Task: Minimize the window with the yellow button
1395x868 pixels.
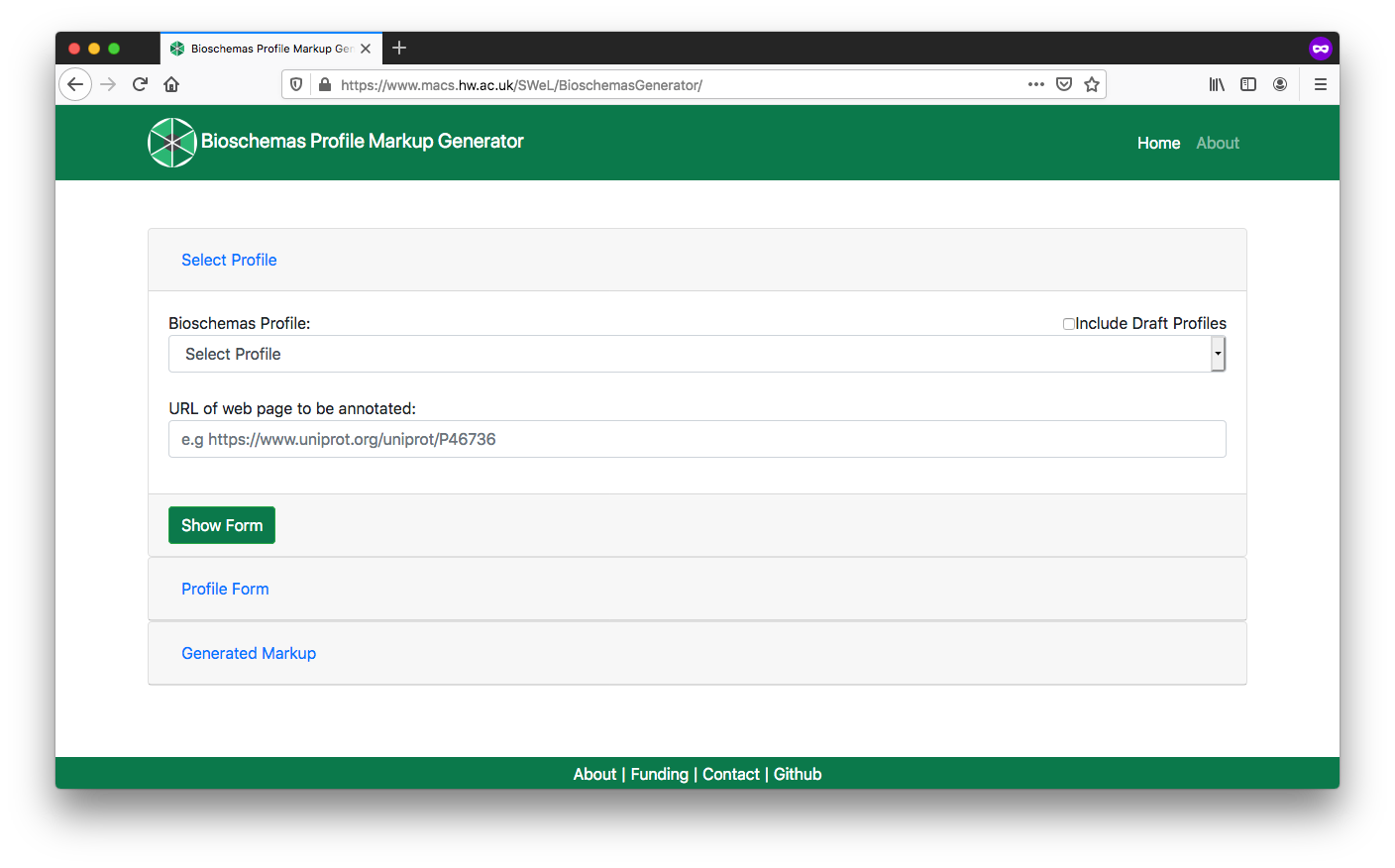Action: [94, 49]
